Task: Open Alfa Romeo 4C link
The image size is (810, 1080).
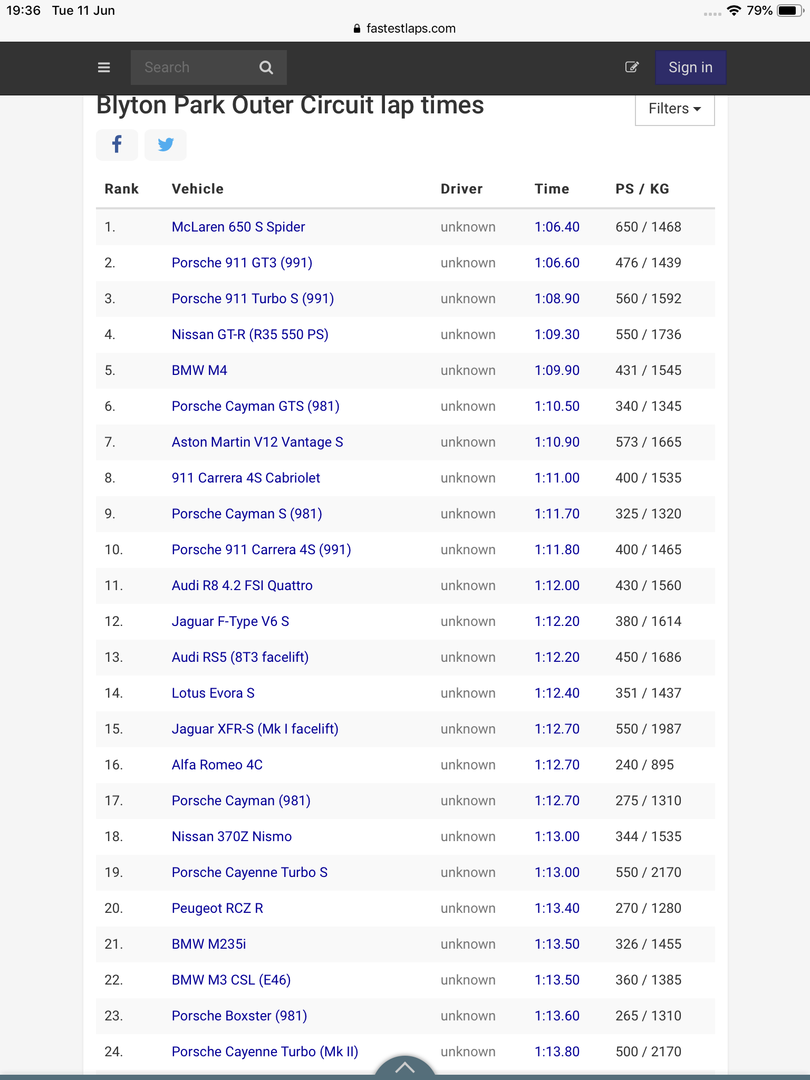Action: [217, 765]
